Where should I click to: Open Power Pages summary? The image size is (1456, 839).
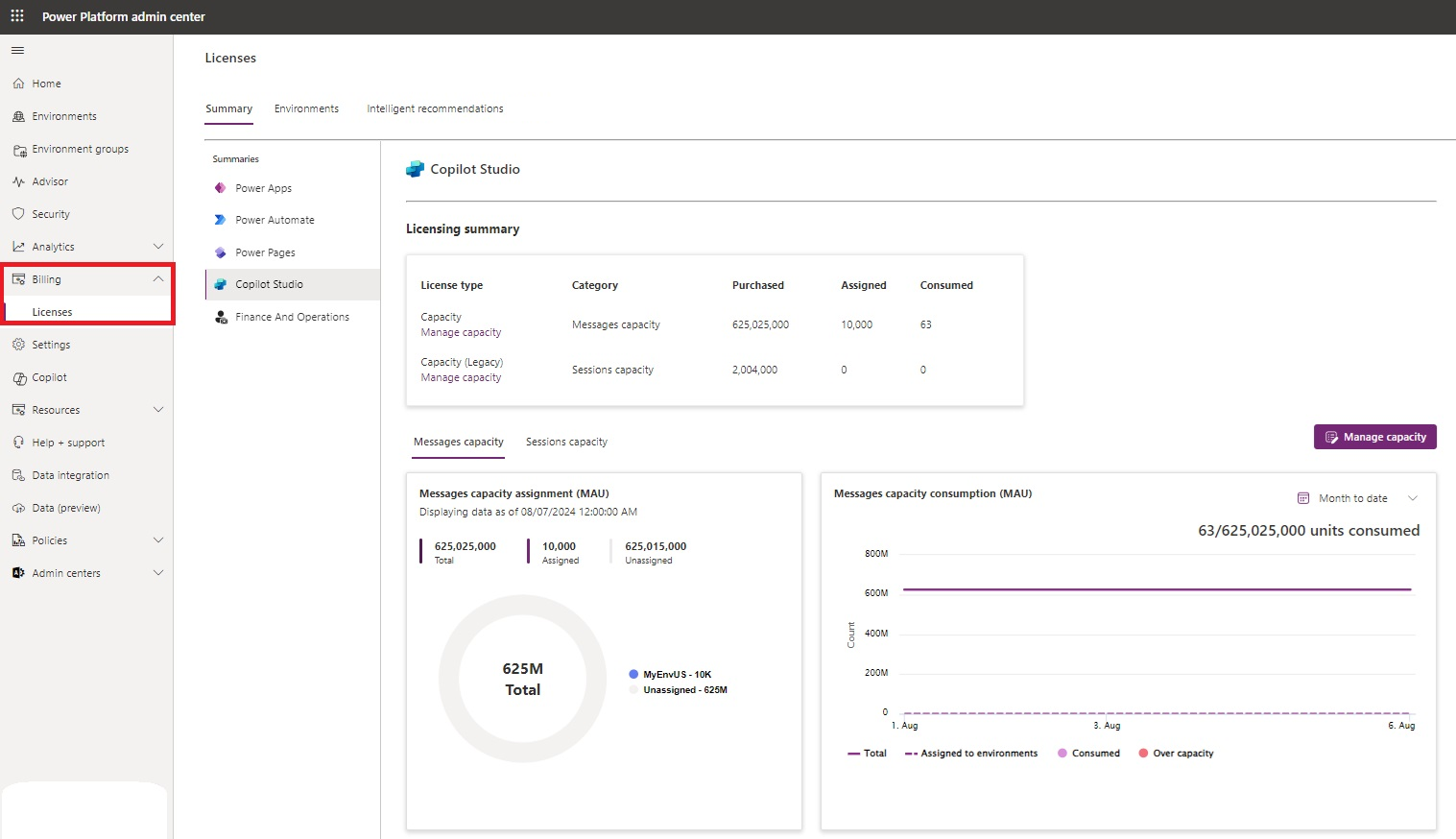tap(265, 252)
